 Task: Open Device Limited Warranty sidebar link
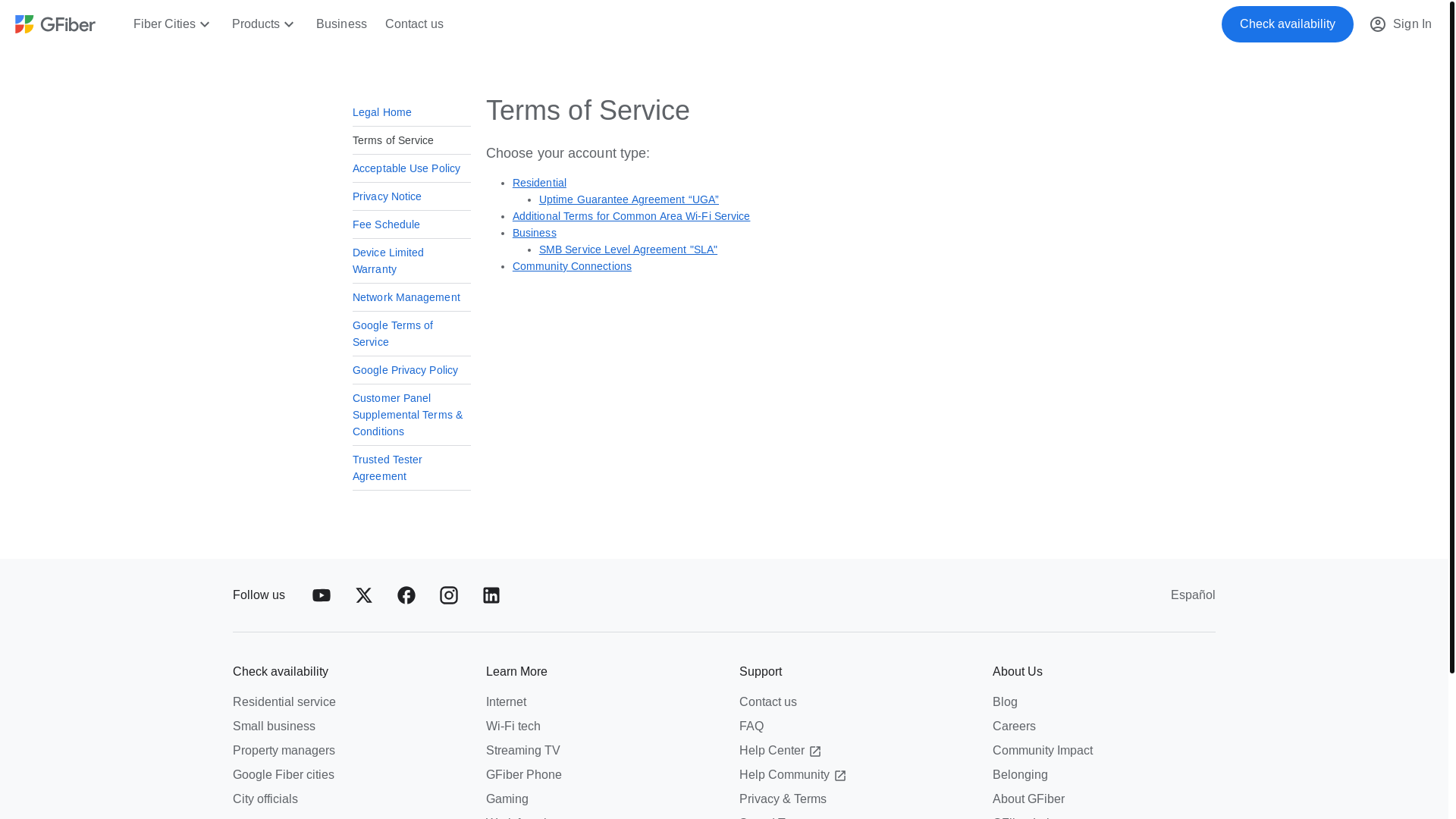tap(388, 261)
